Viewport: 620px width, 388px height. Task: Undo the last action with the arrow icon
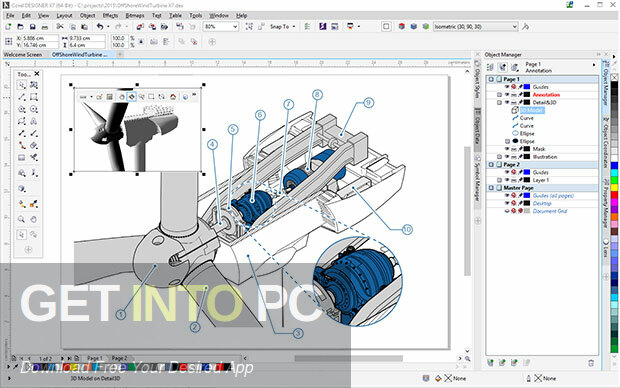pos(100,26)
